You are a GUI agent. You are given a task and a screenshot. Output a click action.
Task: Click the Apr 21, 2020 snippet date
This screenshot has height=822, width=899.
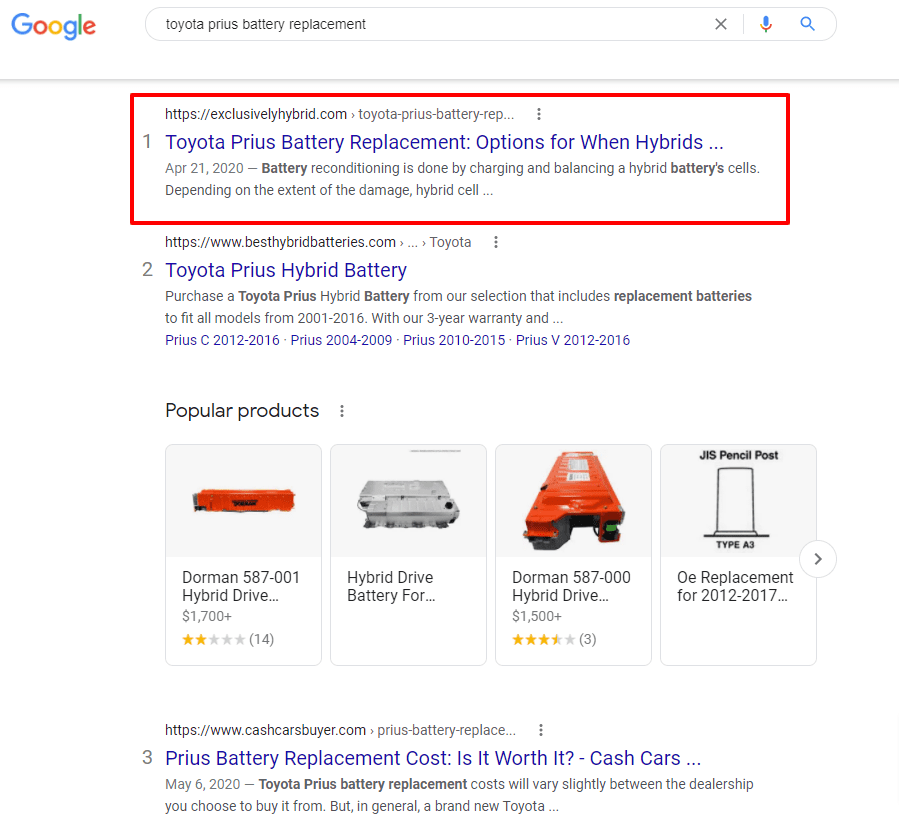[x=204, y=168]
